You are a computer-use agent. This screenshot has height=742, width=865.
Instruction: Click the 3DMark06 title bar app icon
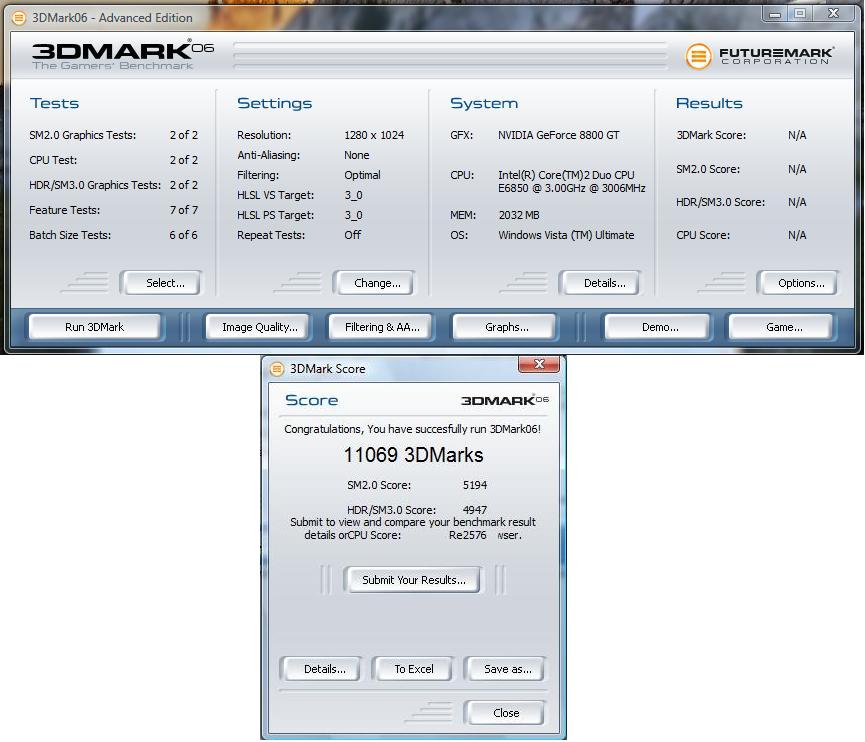(x=19, y=18)
